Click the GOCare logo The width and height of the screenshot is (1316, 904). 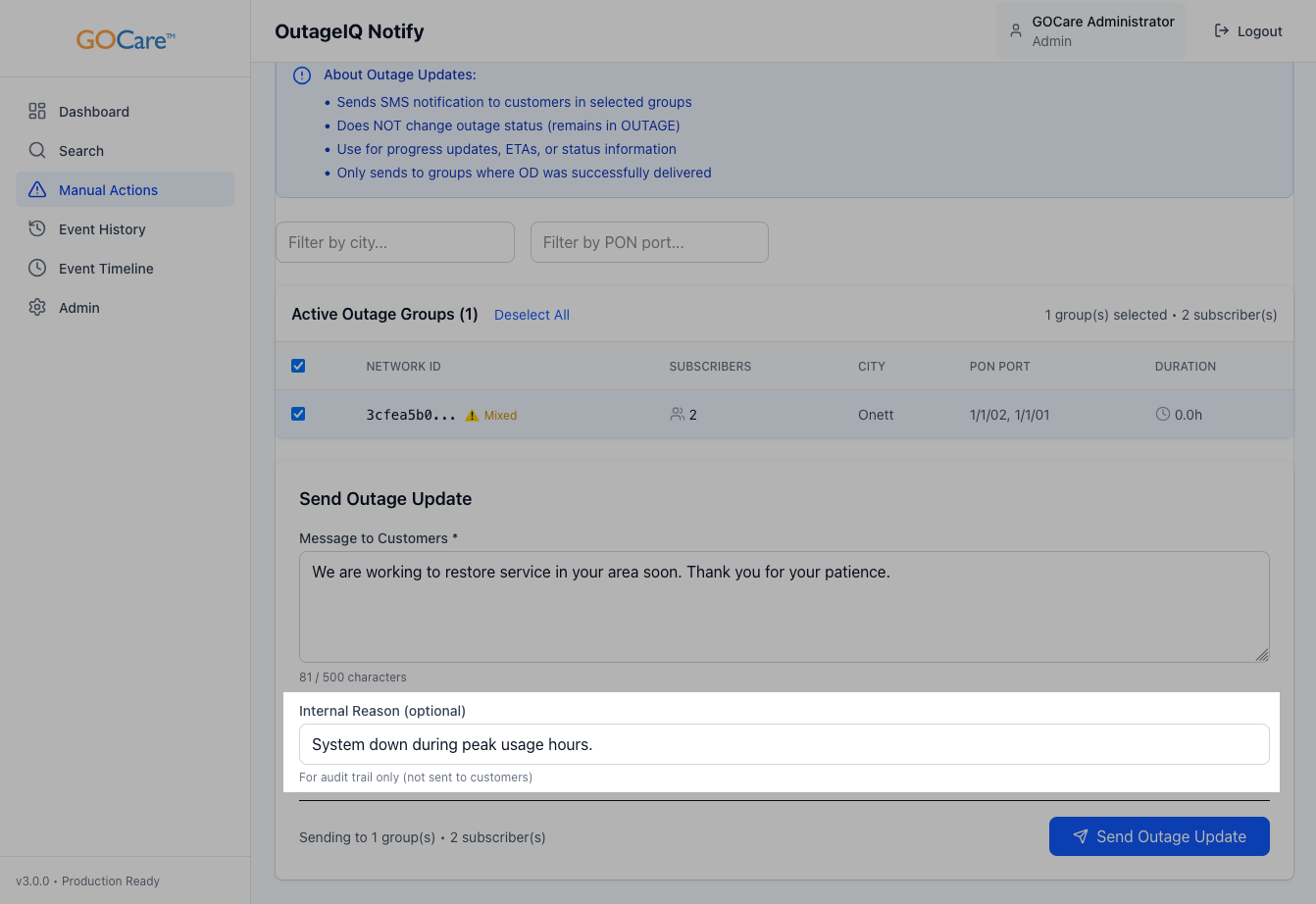pyautogui.click(x=126, y=40)
